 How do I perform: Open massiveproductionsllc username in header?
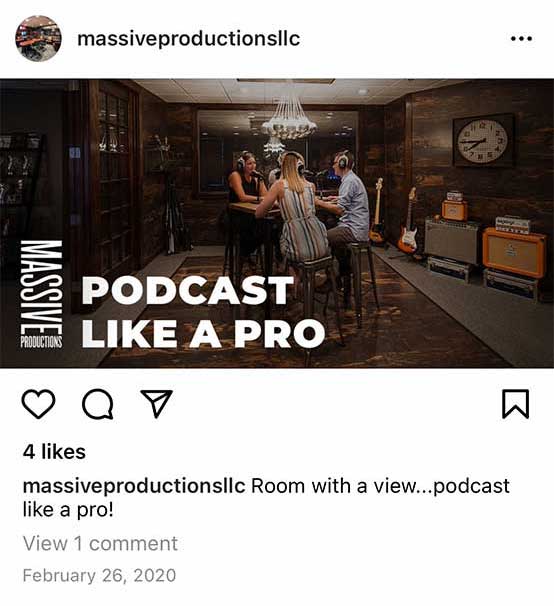(189, 39)
